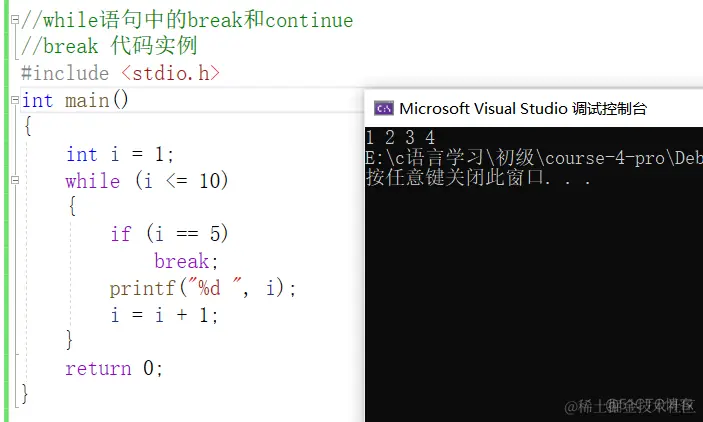Click the line int i = 1;
Image resolution: width=703 pixels, height=422 pixels.
pos(120,154)
